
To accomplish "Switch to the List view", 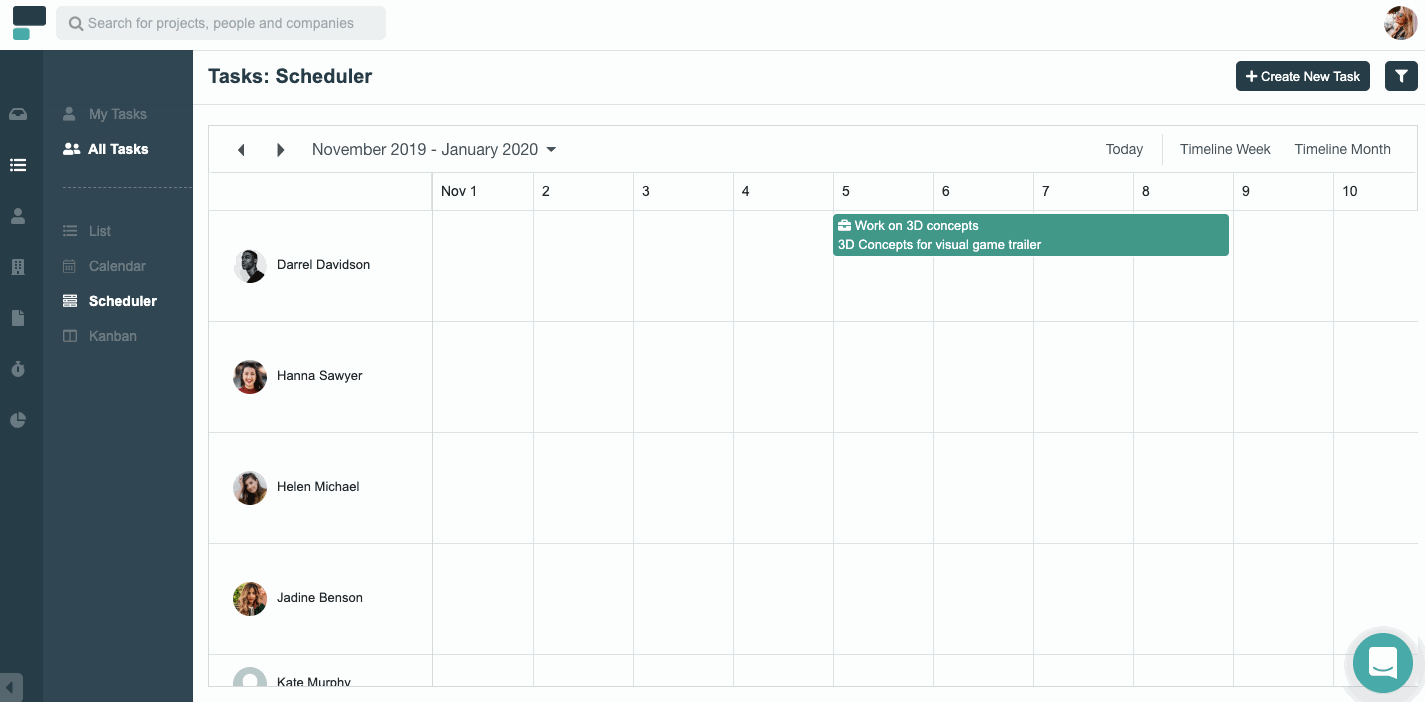I will tap(87, 231).
